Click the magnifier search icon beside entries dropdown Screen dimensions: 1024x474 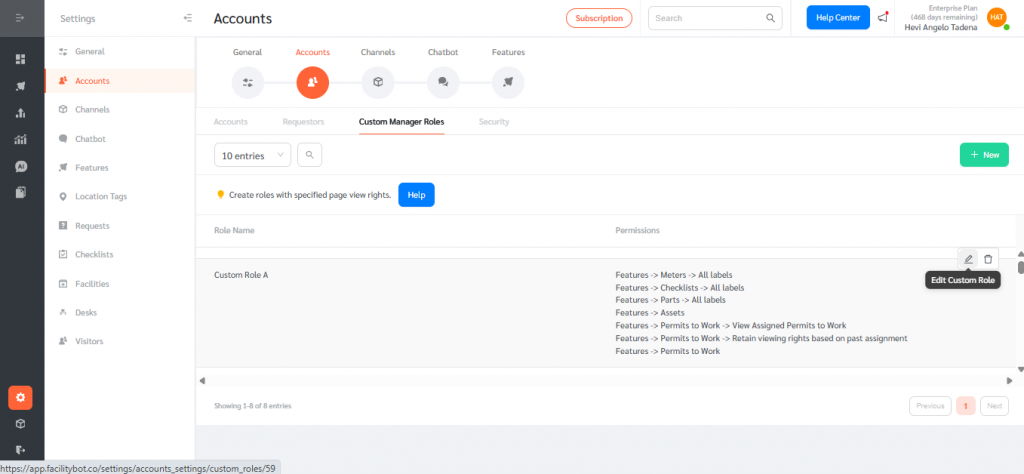(x=310, y=155)
